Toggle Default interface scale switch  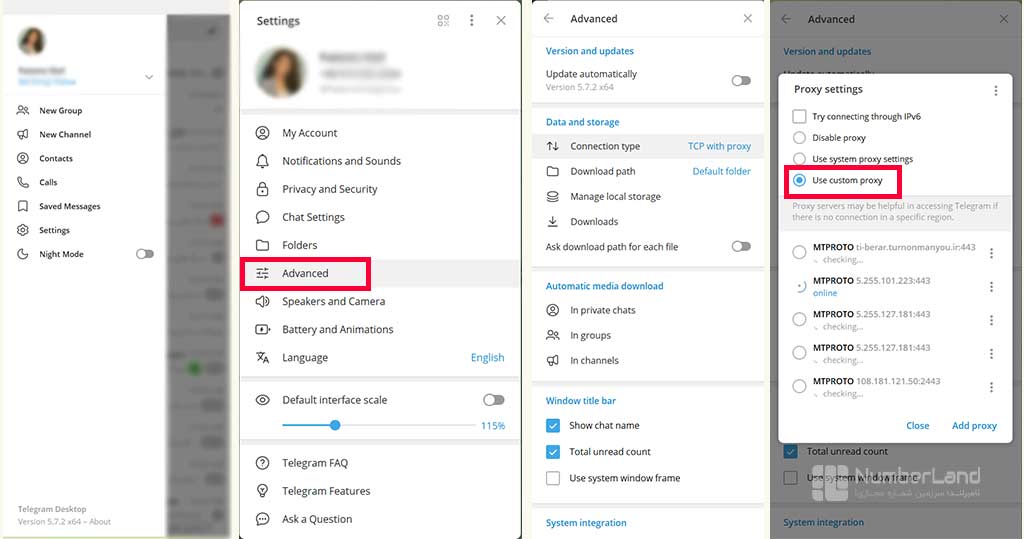[494, 400]
